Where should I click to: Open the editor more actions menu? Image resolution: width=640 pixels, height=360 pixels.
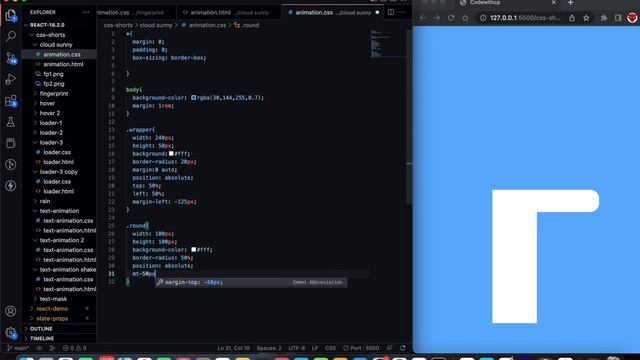click(403, 12)
